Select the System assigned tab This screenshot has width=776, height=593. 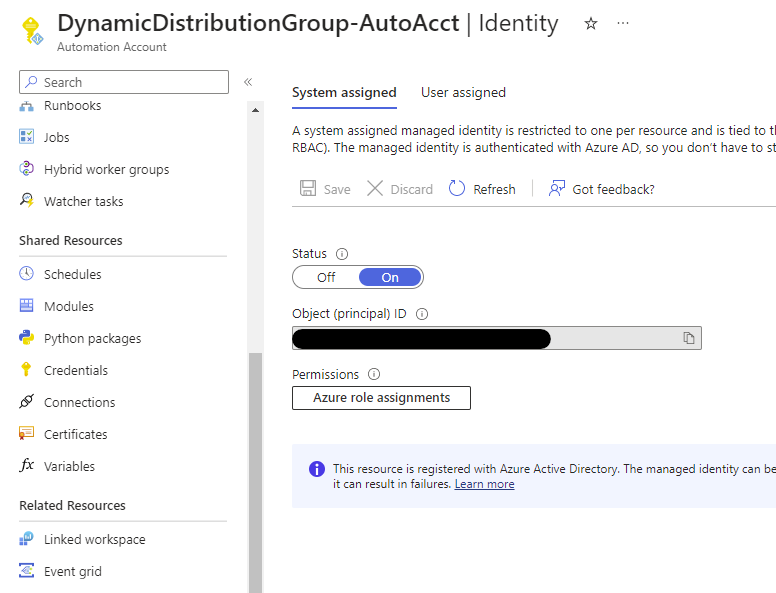click(344, 92)
